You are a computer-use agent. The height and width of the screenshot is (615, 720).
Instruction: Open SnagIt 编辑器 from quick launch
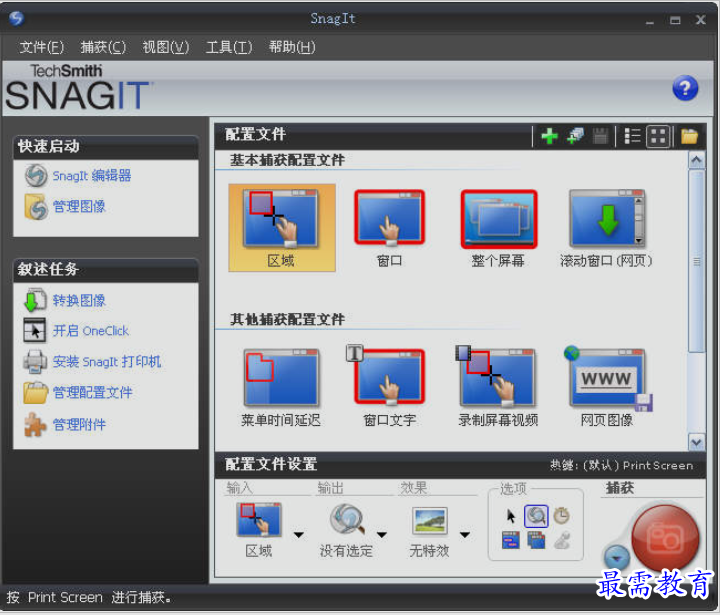pos(92,175)
